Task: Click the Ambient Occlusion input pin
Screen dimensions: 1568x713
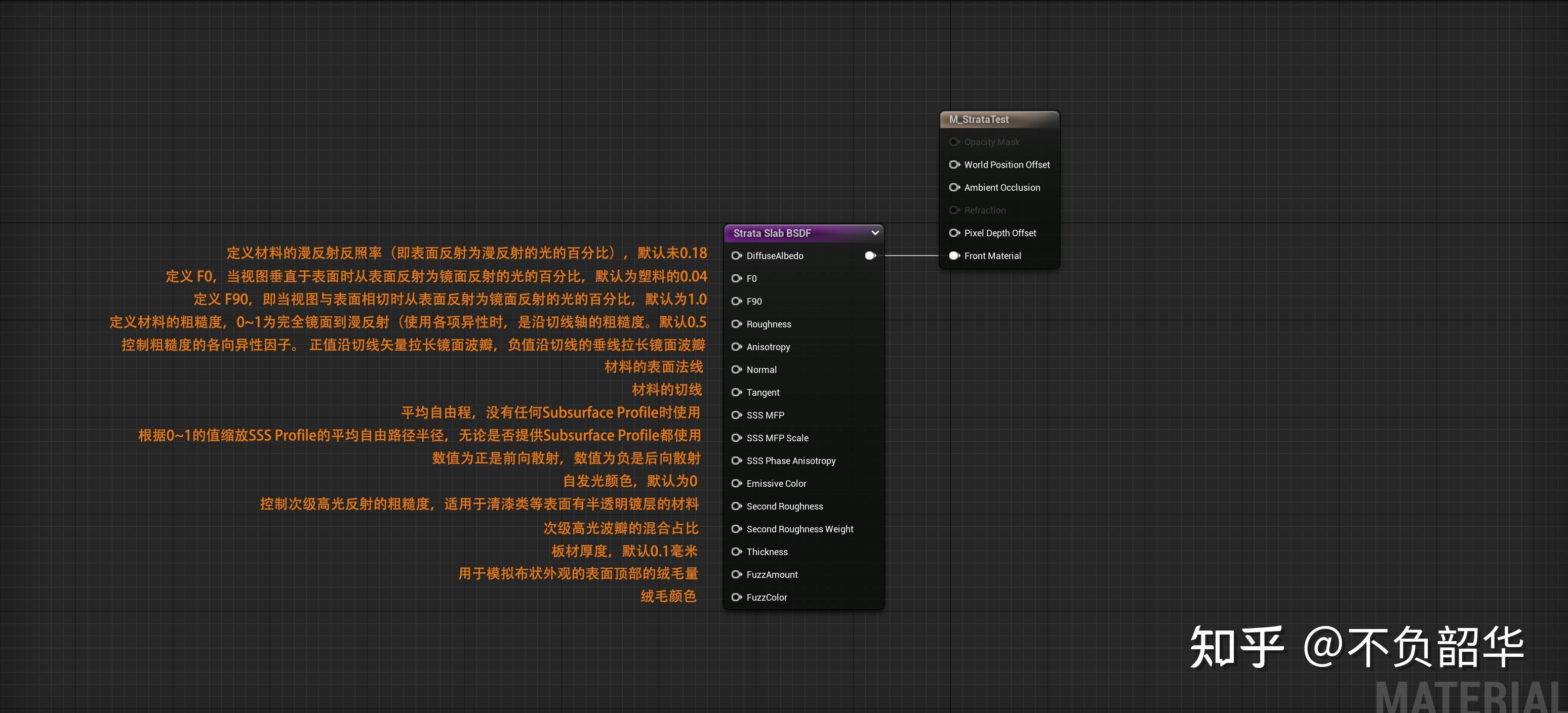Action: [954, 187]
